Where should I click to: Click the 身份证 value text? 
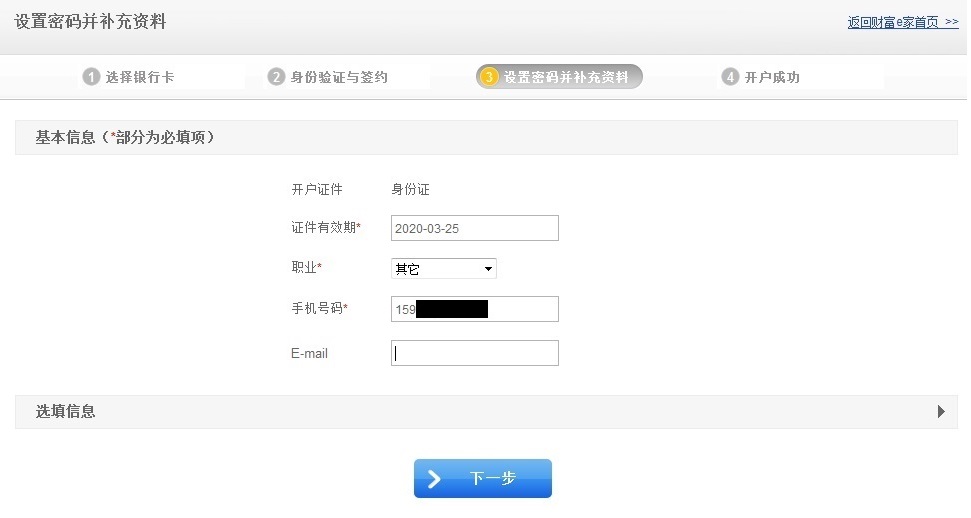410,189
